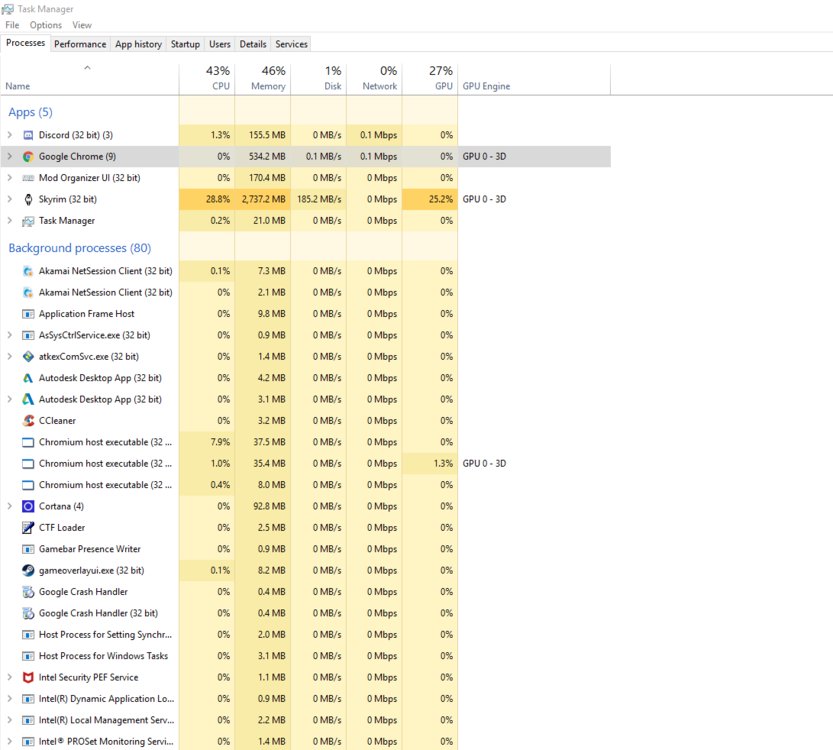Click the Host Process for Windows Tasks icon
Screen dimensions: 833x750
pyautogui.click(x=28, y=656)
